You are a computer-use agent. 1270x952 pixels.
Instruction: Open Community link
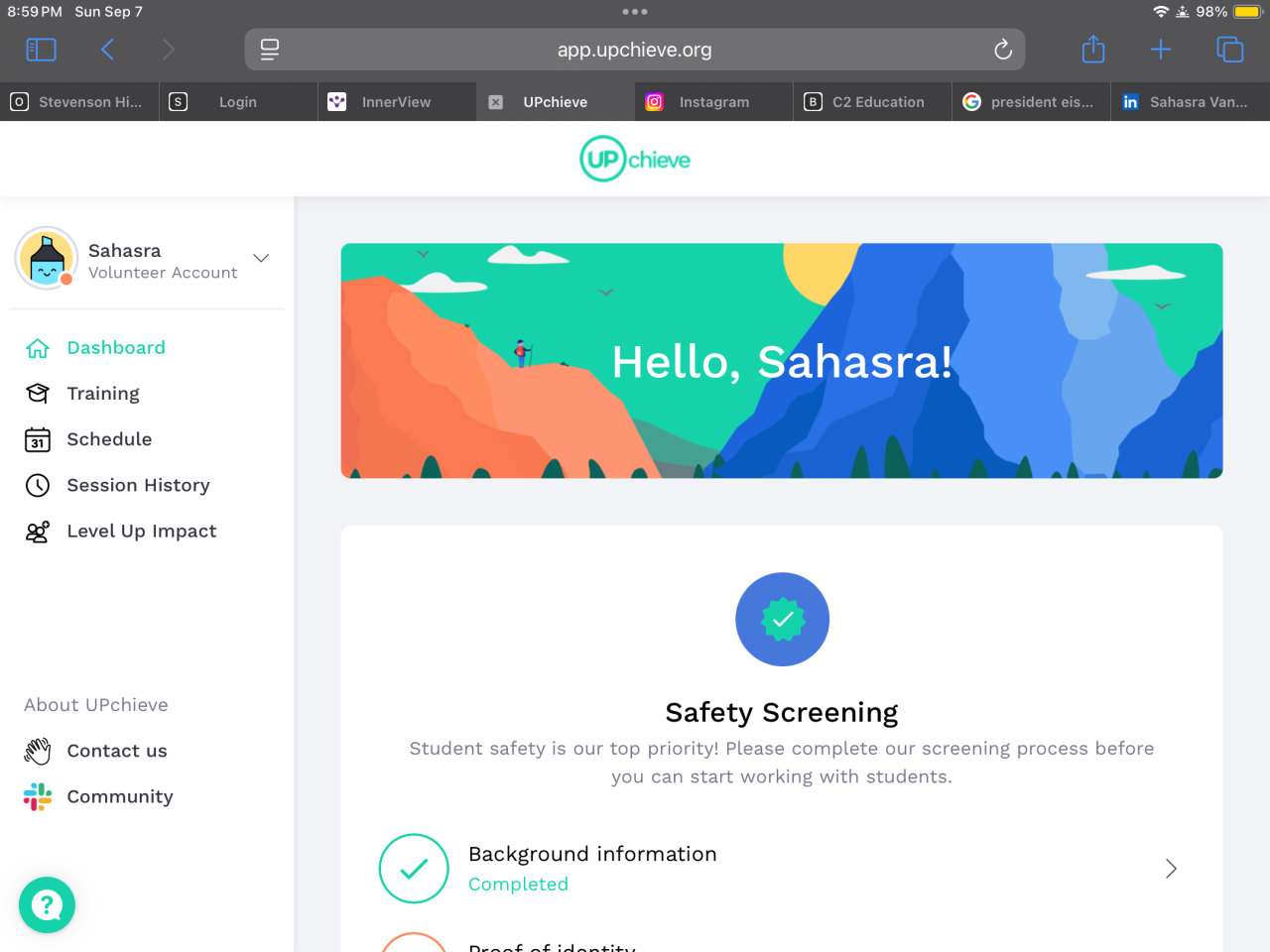click(x=120, y=797)
